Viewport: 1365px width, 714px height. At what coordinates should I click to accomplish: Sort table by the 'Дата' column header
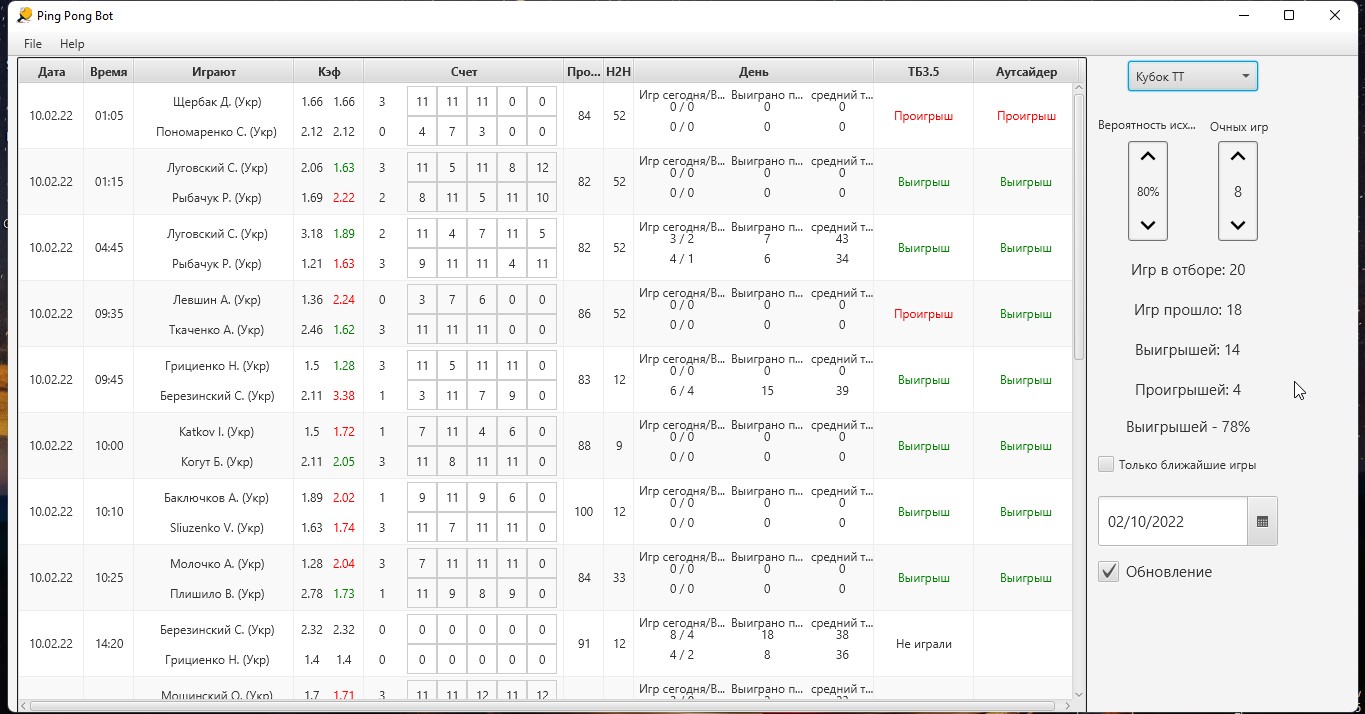[x=51, y=72]
